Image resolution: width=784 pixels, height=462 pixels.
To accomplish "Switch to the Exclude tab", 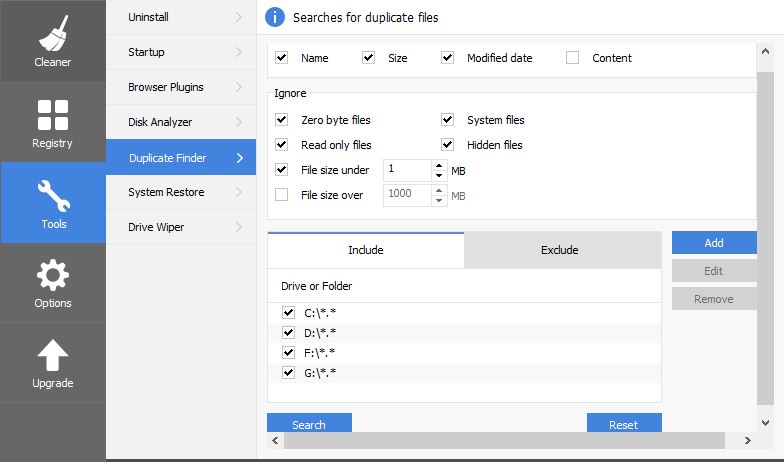I will [x=560, y=250].
